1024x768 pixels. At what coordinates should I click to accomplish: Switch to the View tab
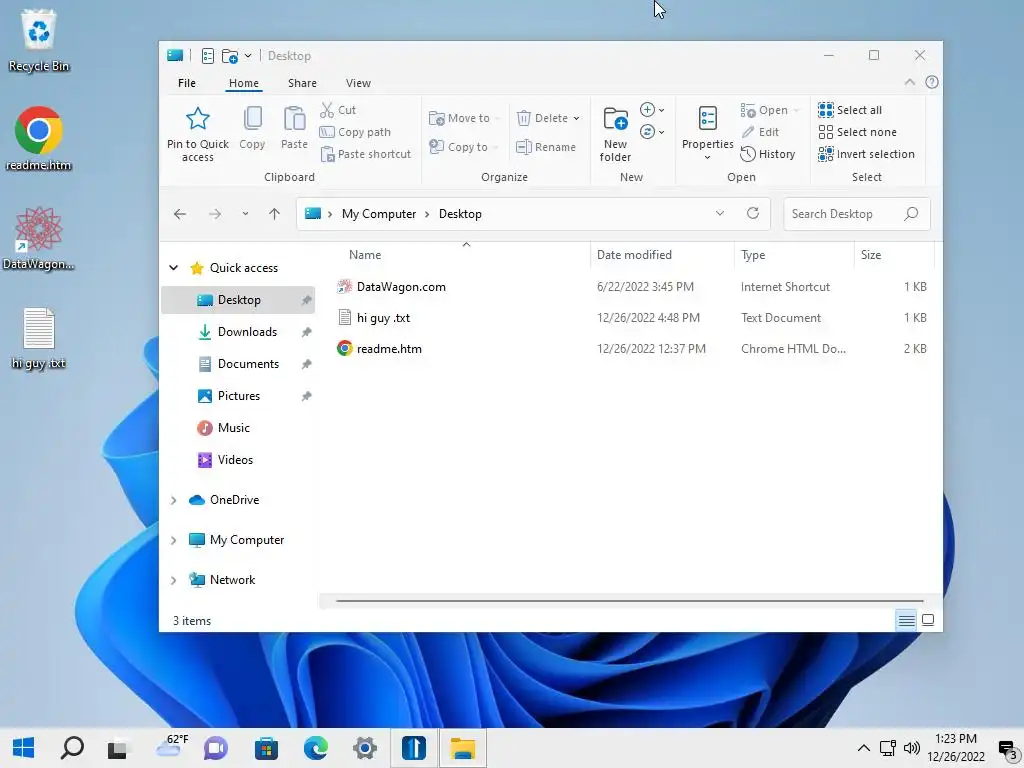358,83
